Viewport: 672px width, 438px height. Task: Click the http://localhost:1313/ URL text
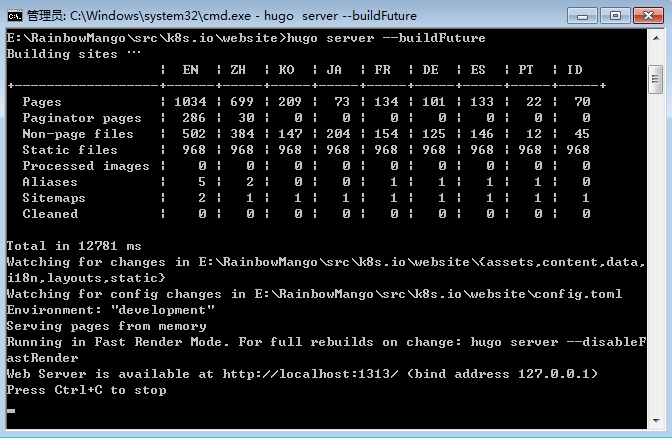click(311, 374)
